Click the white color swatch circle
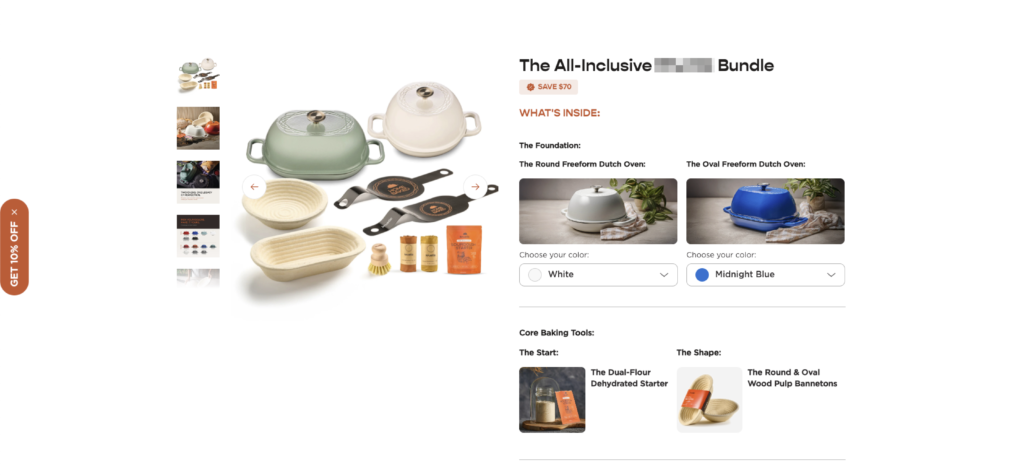Image resolution: width=1024 pixels, height=476 pixels. click(535, 275)
